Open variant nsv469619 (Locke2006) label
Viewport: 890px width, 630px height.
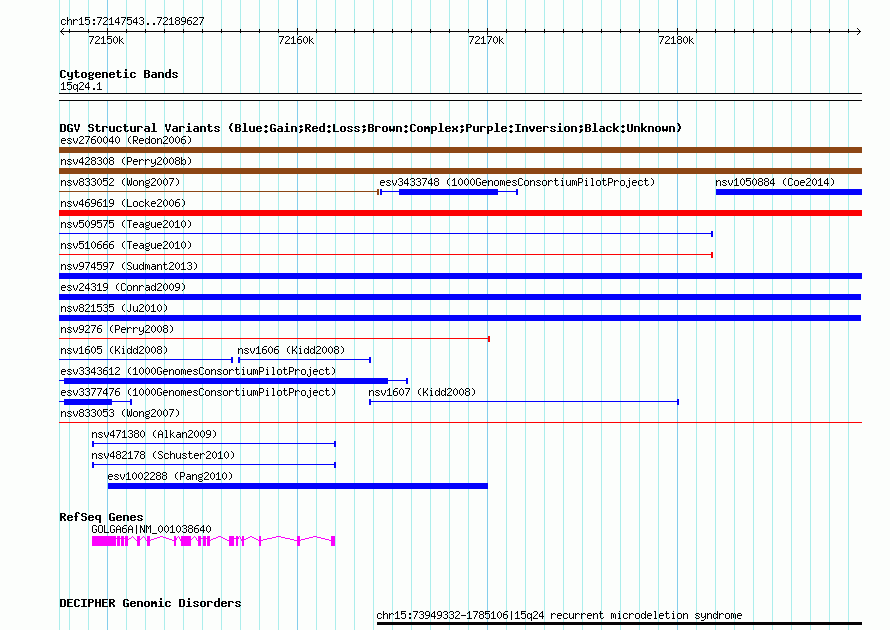123,203
